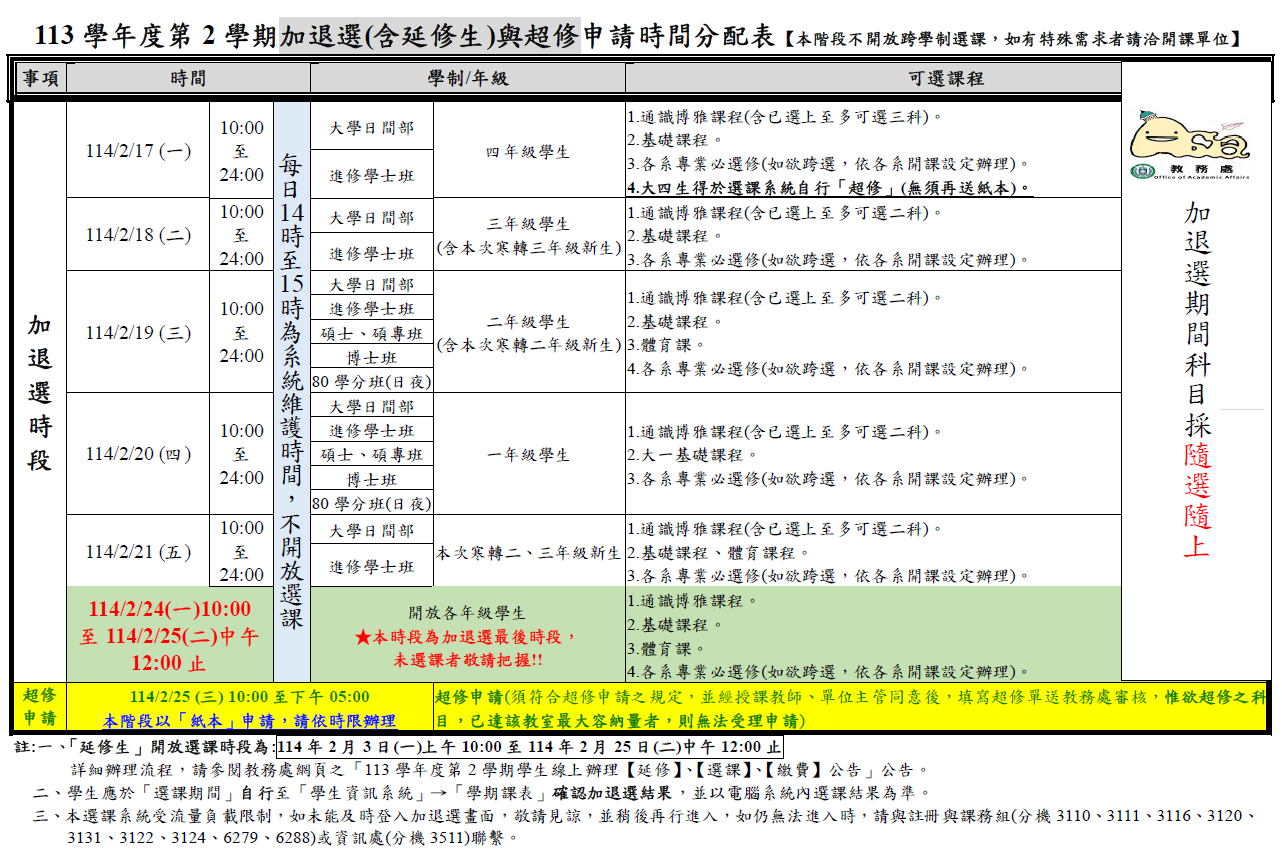Click the 10:00 至 24:00 cell for 114/2/17
The image size is (1282, 860).
[x=242, y=151]
